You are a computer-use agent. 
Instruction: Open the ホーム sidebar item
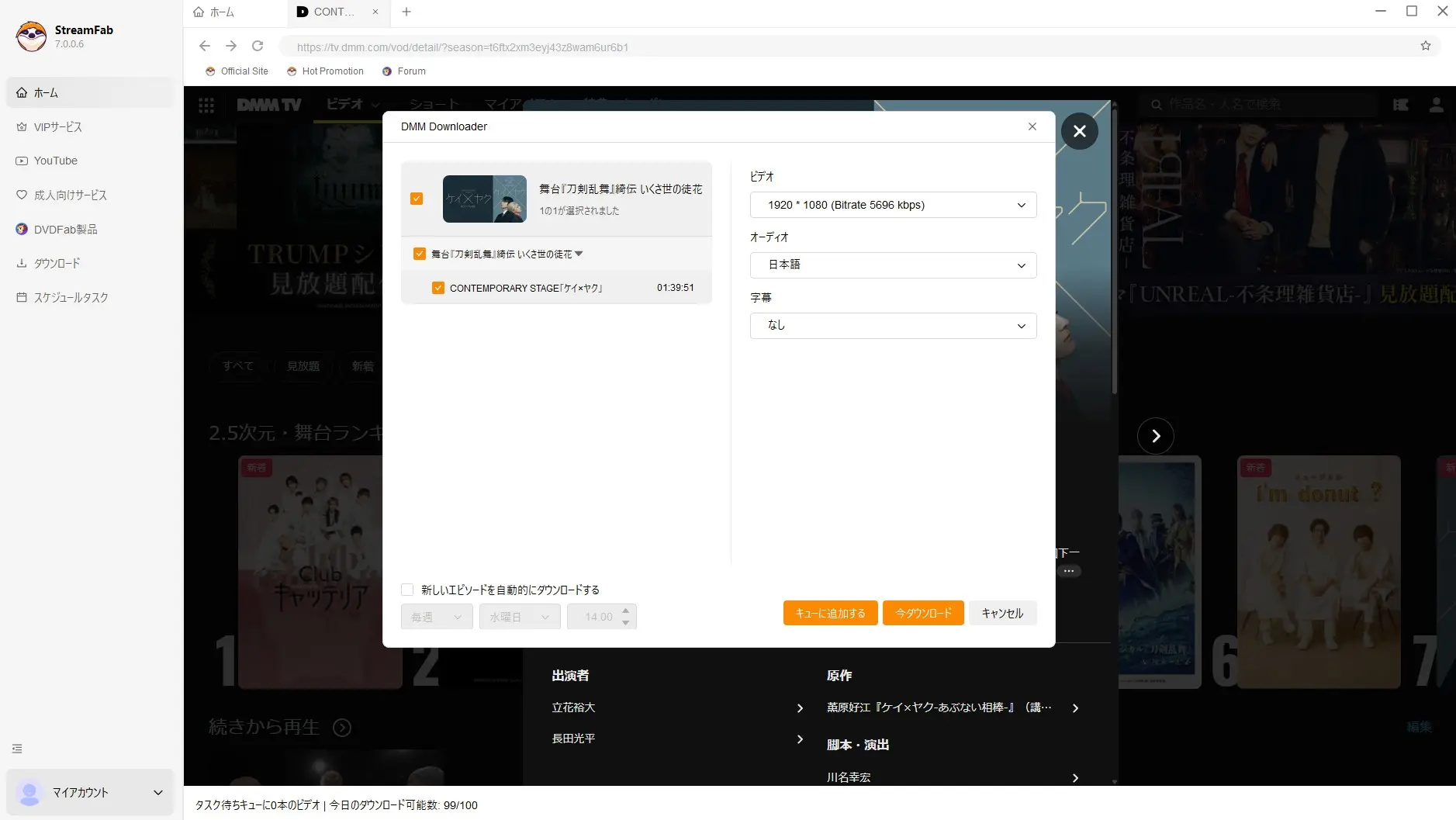pyautogui.click(x=89, y=92)
